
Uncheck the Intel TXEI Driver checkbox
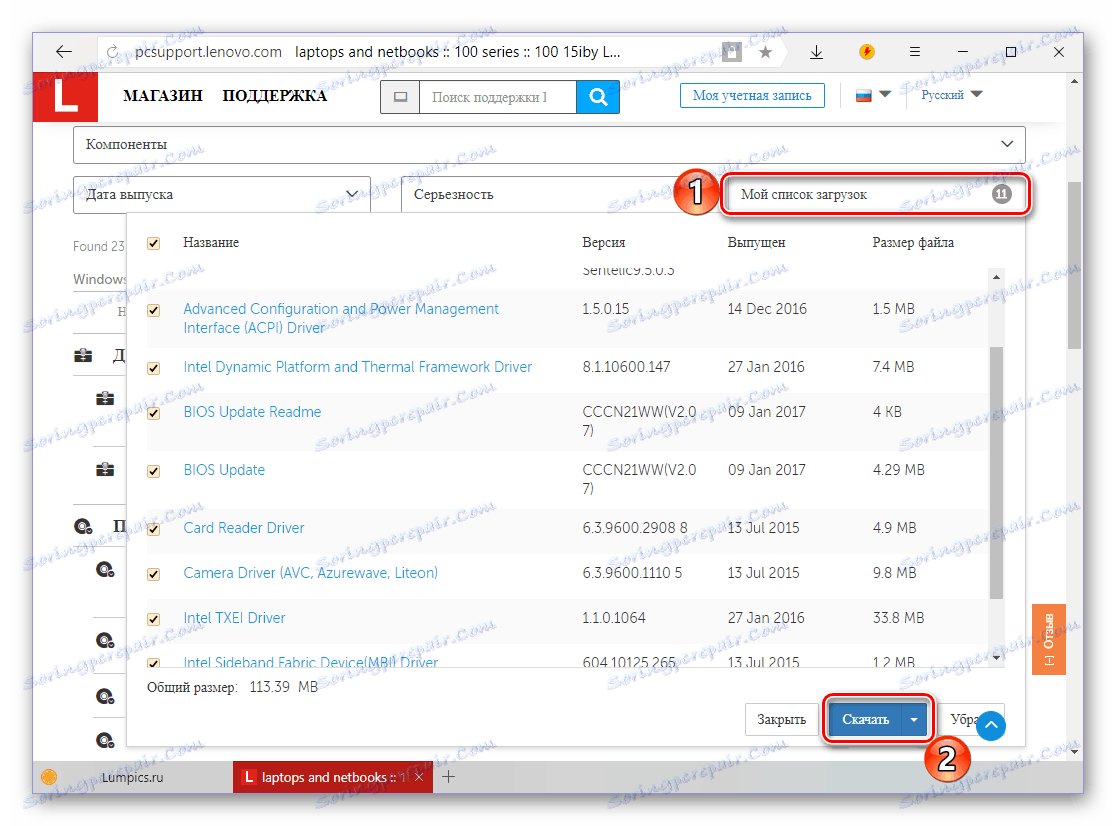[x=153, y=619]
